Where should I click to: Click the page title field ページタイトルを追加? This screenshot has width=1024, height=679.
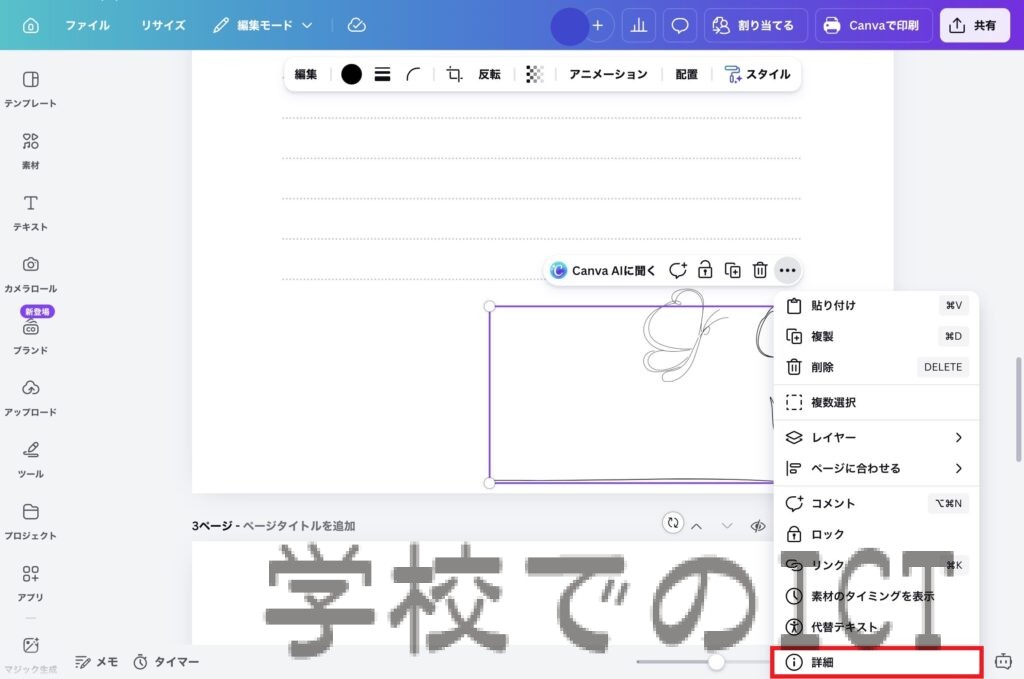tap(299, 525)
